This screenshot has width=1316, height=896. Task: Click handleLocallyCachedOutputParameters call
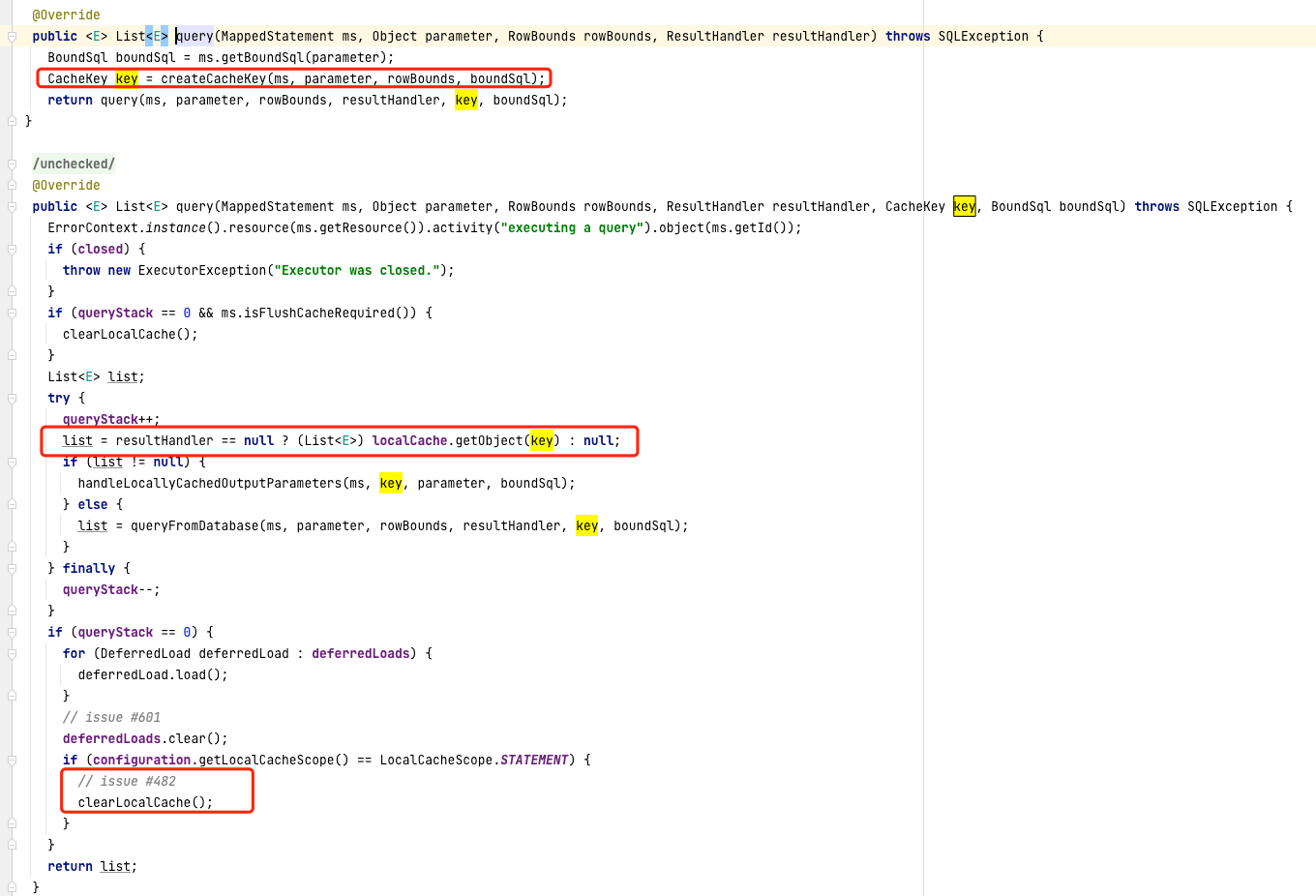(210, 483)
